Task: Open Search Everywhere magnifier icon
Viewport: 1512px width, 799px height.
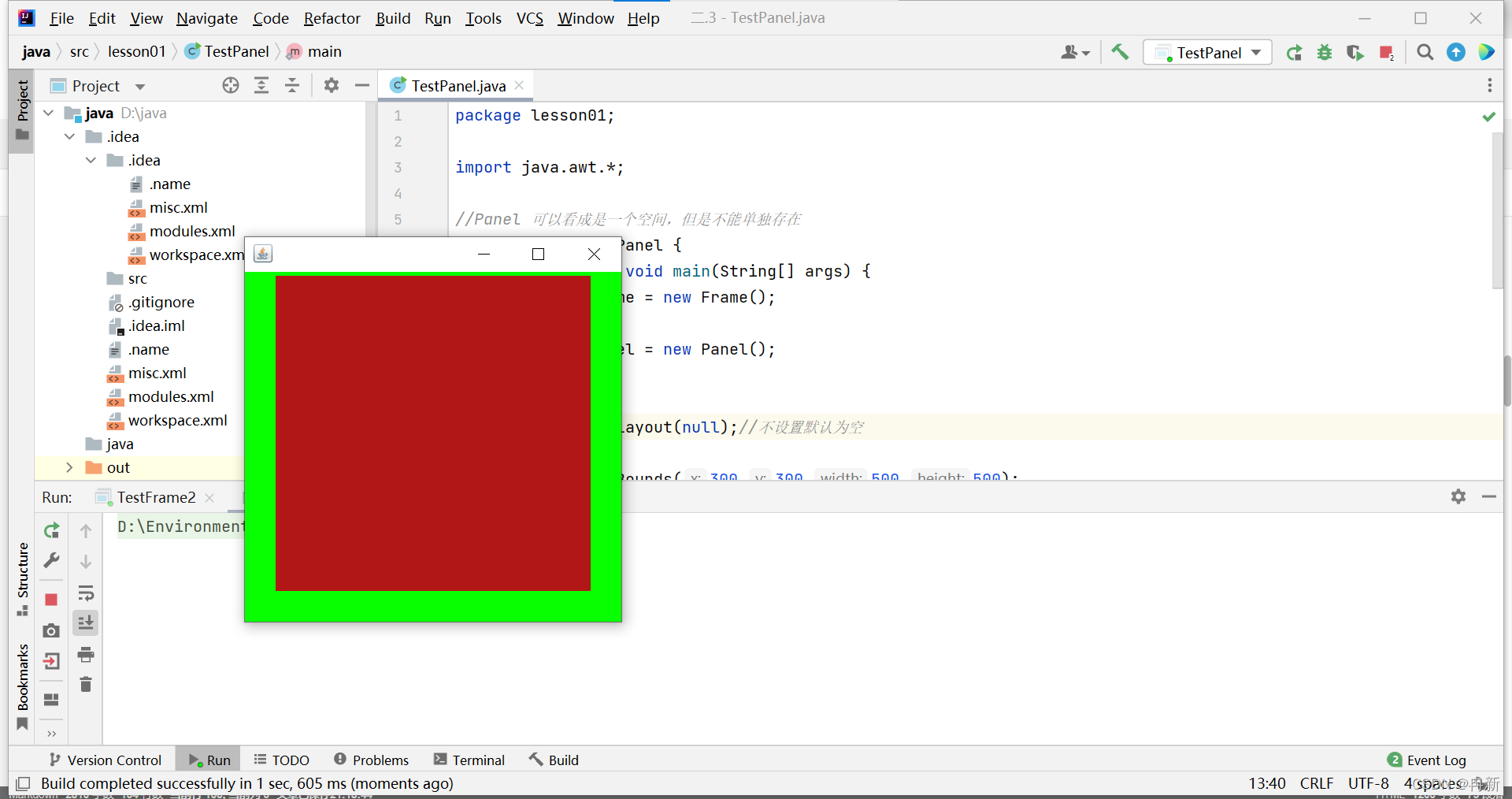Action: (x=1425, y=53)
